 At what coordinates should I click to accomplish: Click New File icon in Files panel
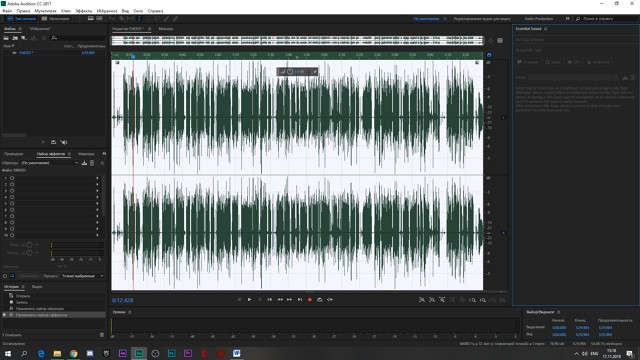tap(24, 38)
